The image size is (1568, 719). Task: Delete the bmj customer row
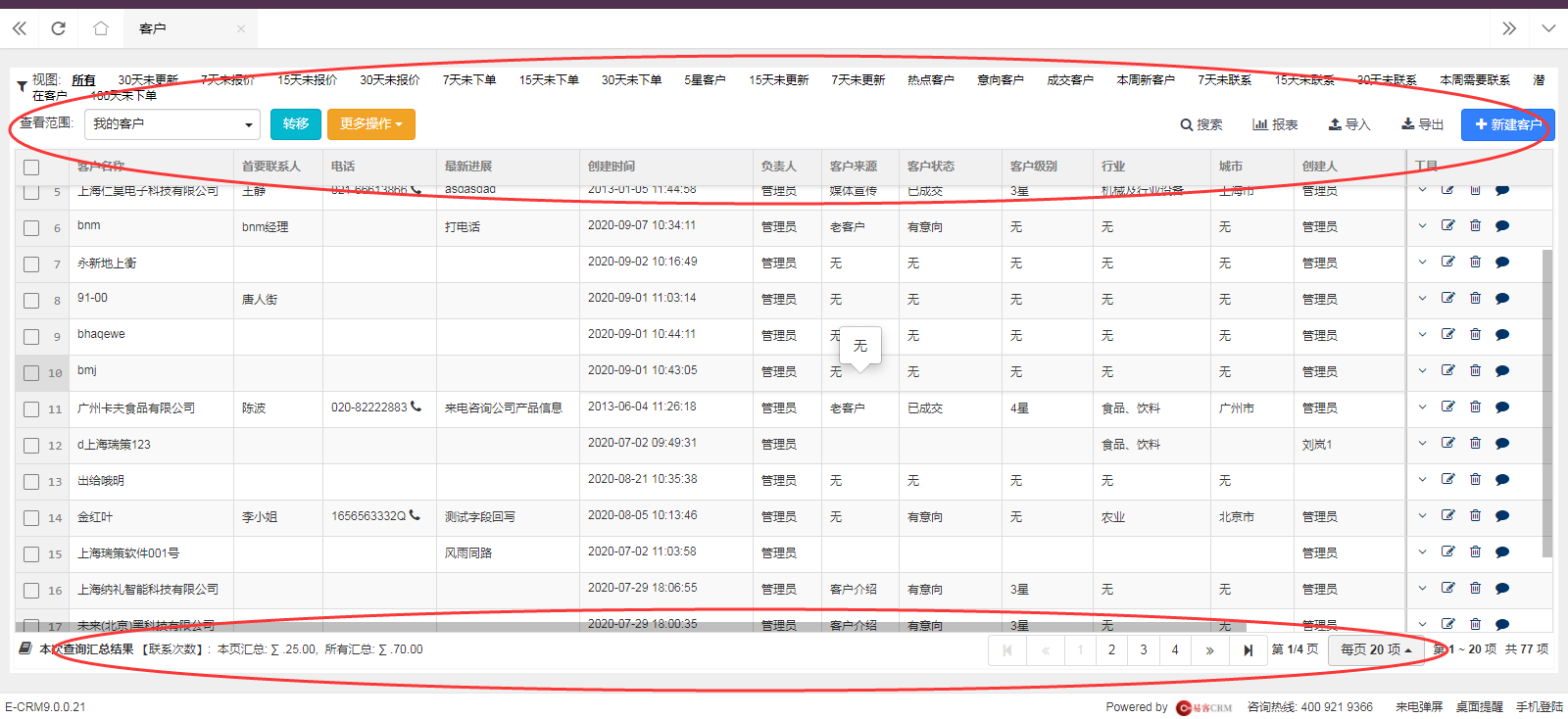1475,370
